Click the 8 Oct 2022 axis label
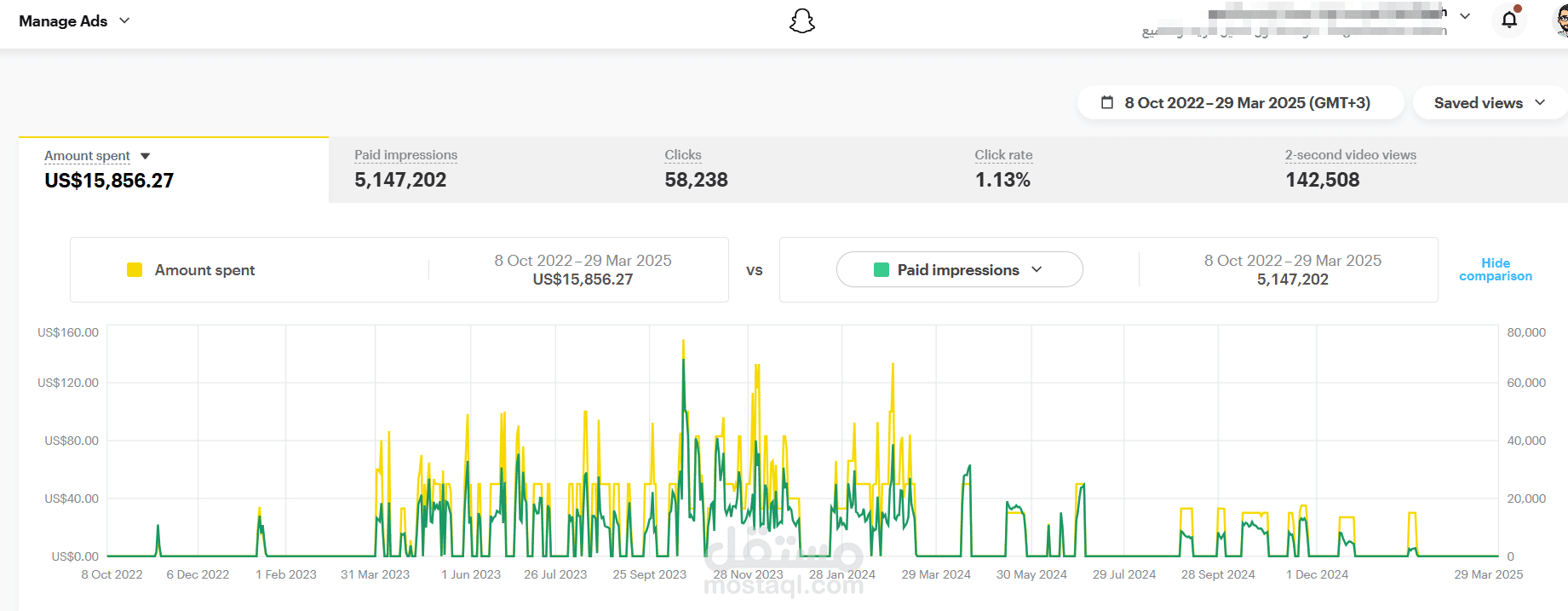This screenshot has width=1568, height=611. click(112, 574)
